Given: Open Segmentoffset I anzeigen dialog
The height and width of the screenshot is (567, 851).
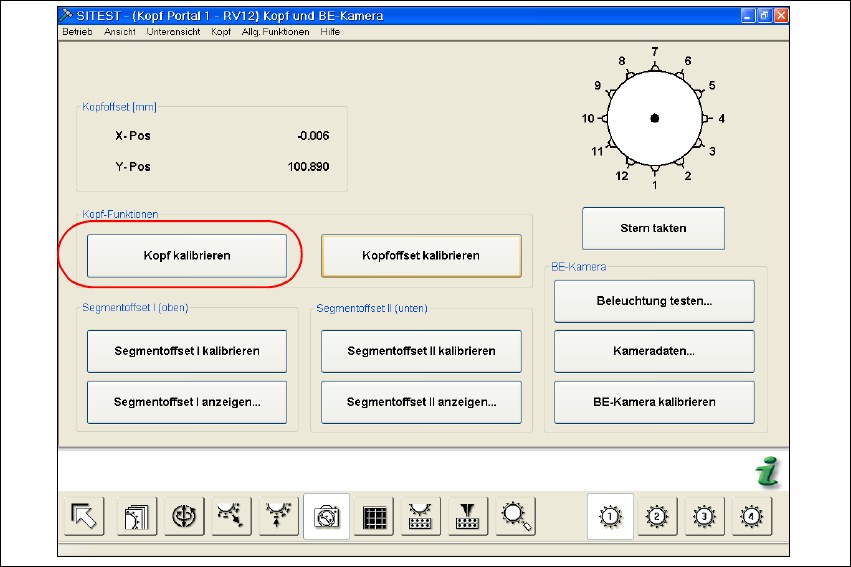Looking at the screenshot, I should (x=187, y=402).
